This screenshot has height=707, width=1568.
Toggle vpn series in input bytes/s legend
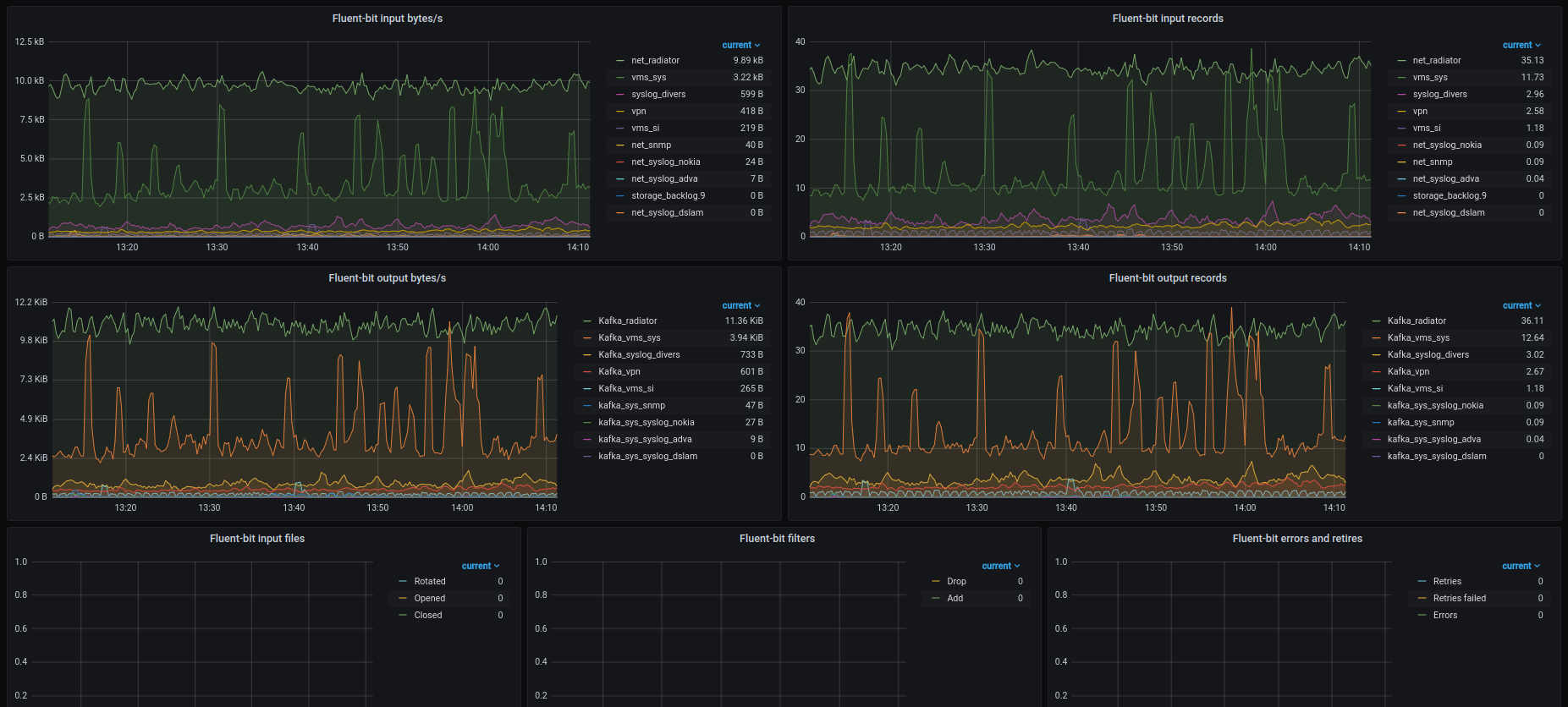point(638,112)
